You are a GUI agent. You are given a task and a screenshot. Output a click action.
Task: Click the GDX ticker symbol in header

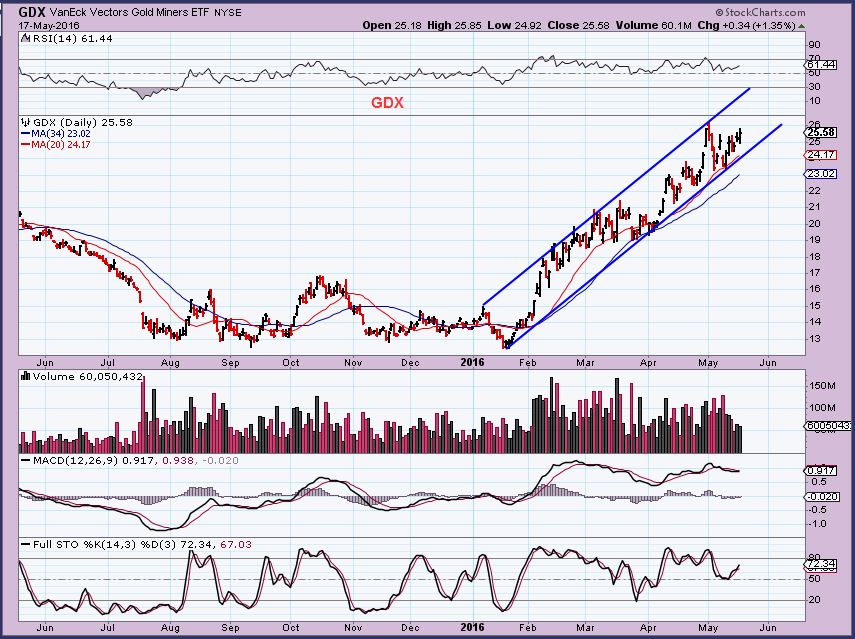[32, 12]
